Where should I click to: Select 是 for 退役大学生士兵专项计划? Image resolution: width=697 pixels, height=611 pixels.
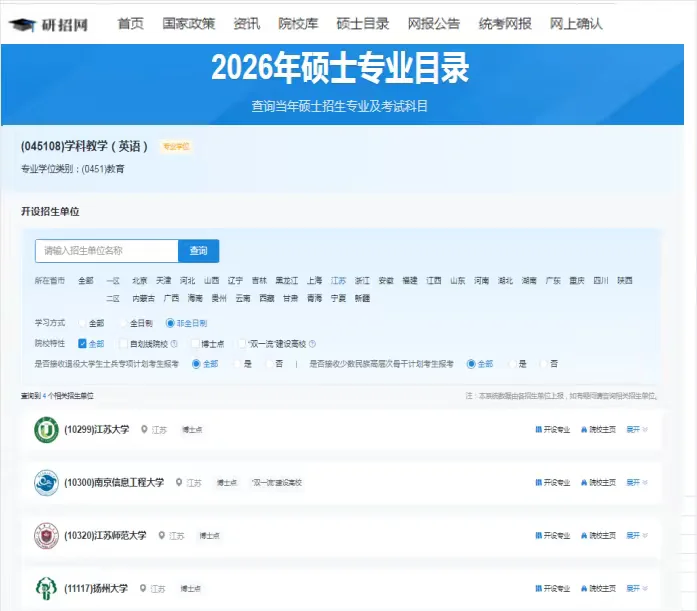[x=237, y=364]
